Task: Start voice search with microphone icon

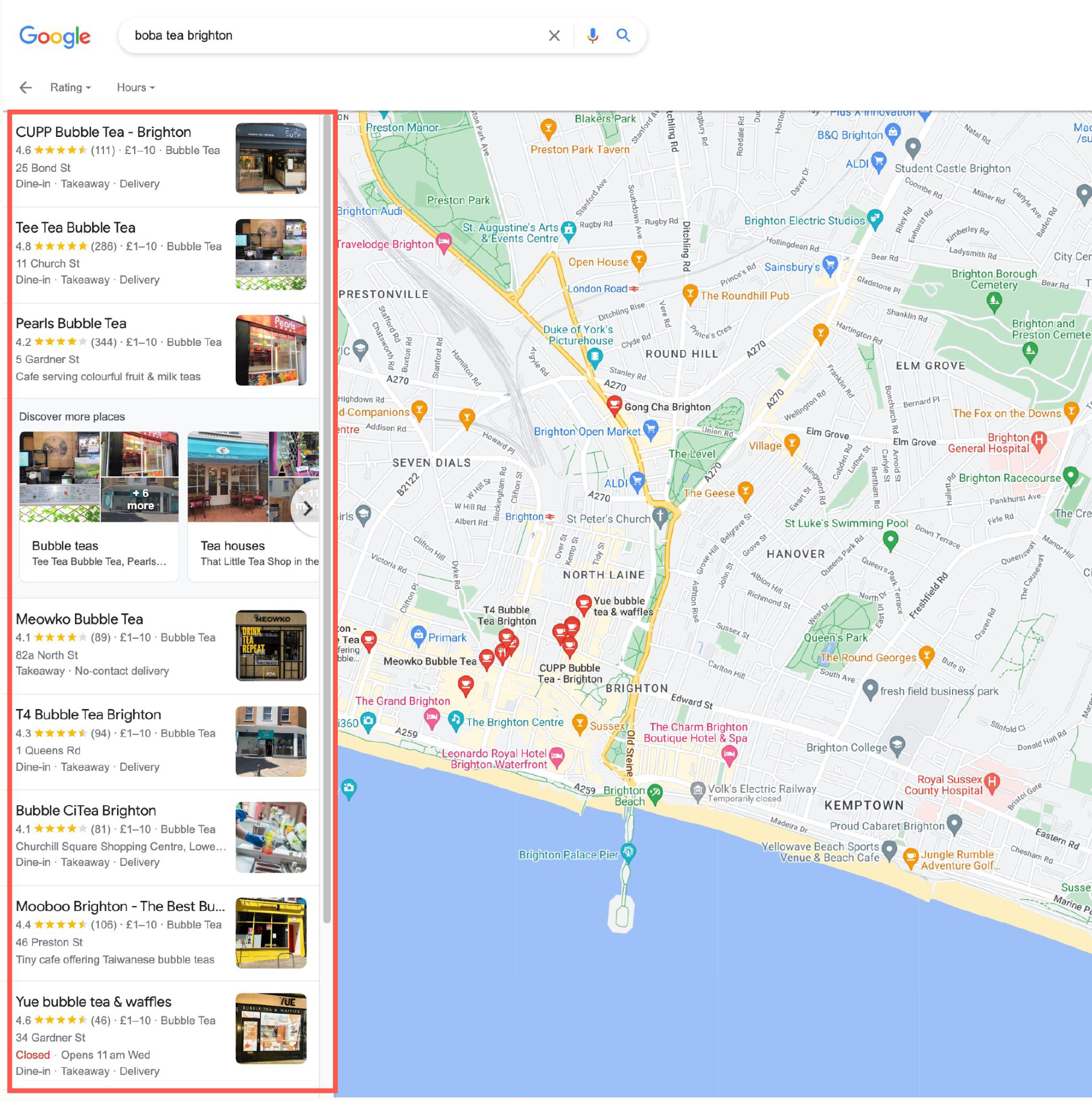Action: [592, 35]
